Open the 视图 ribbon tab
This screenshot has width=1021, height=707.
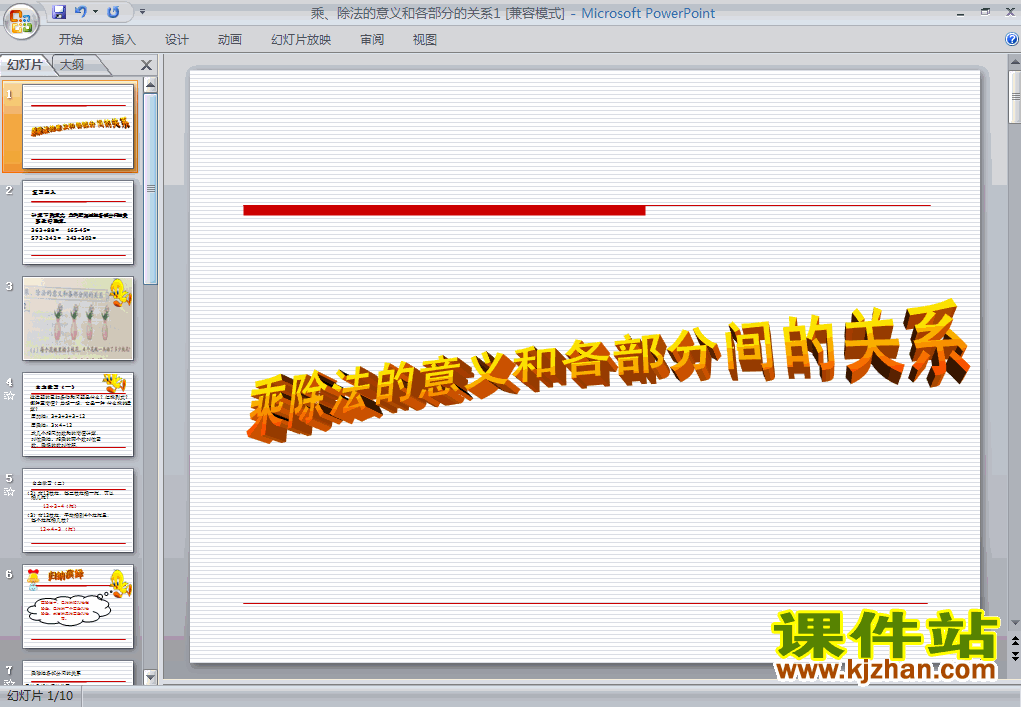tap(425, 40)
